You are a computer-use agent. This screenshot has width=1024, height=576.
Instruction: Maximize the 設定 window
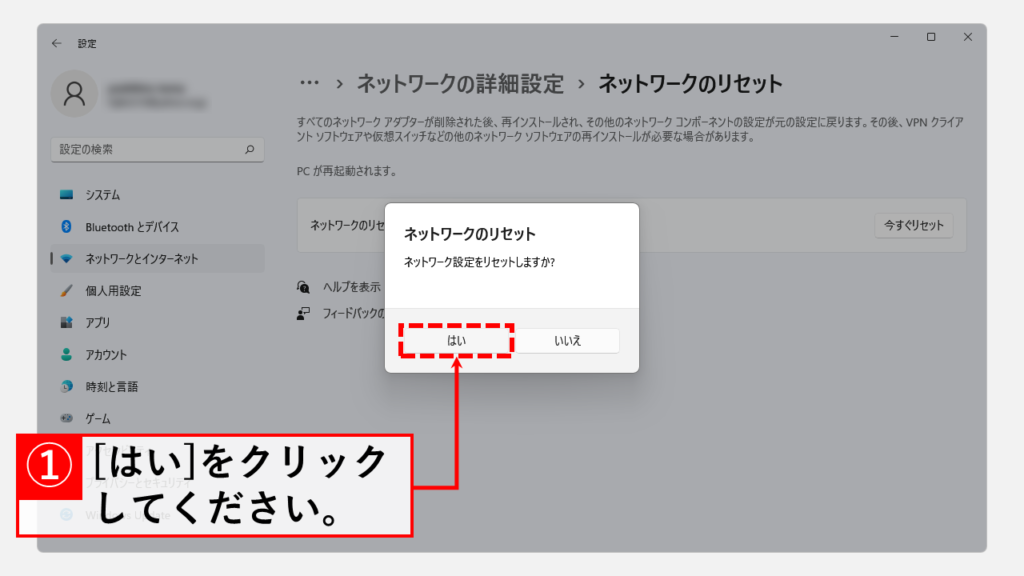930,37
